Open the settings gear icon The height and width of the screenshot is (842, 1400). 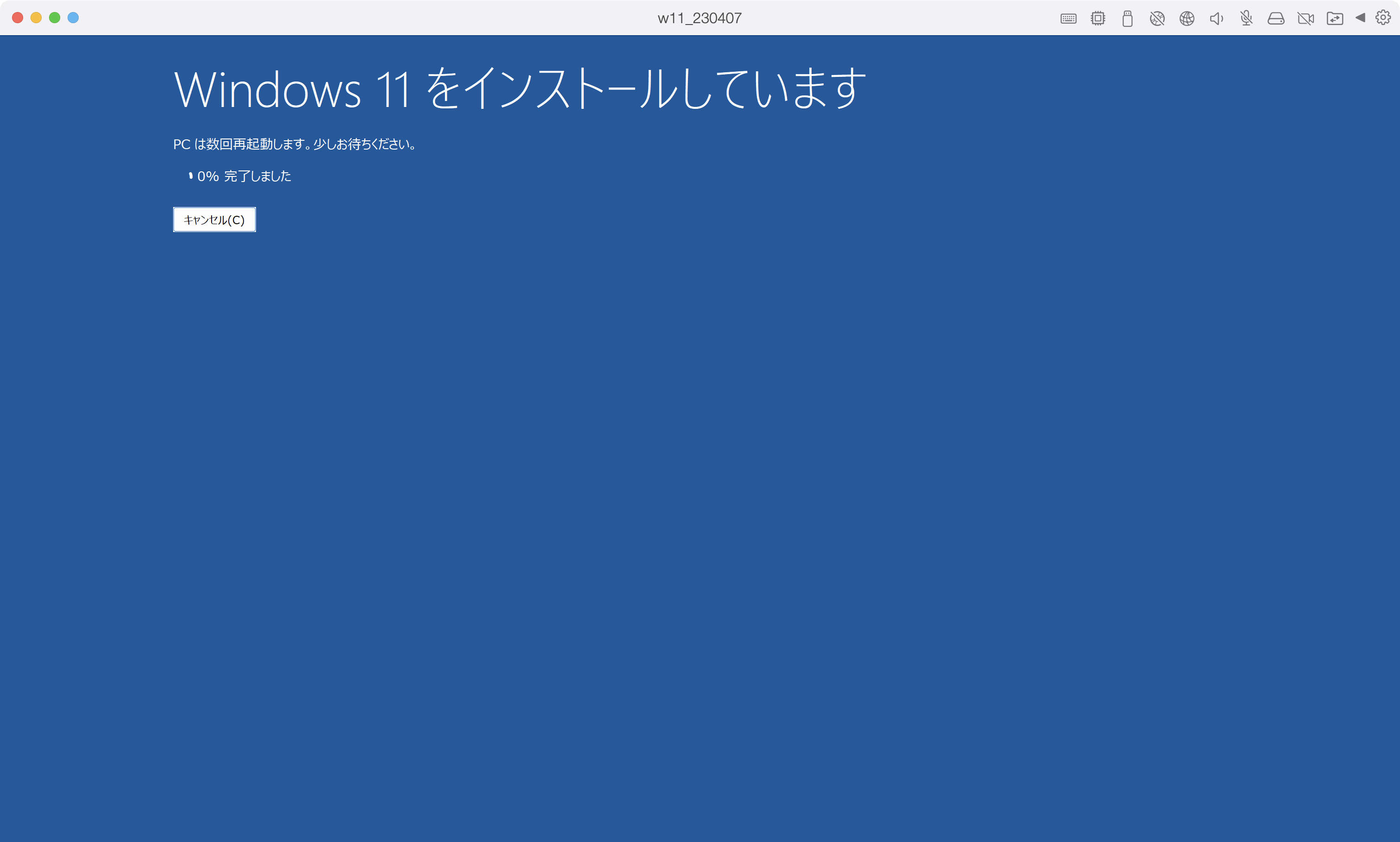click(x=1383, y=18)
